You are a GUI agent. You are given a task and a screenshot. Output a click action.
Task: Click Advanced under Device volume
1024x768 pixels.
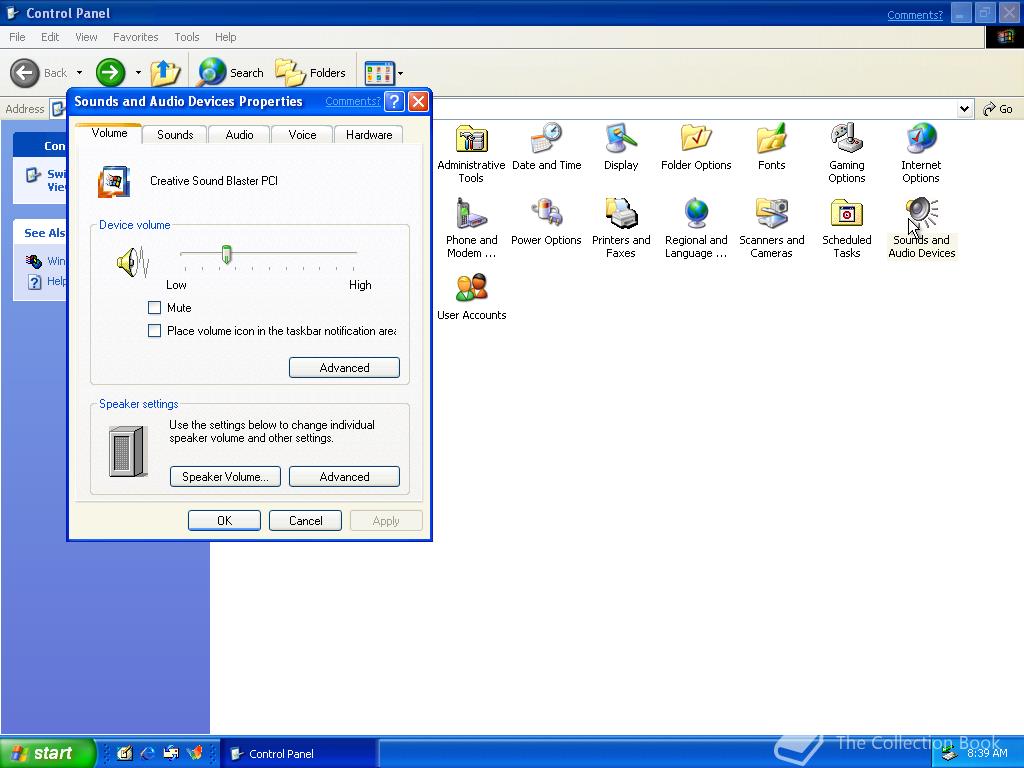pyautogui.click(x=344, y=368)
